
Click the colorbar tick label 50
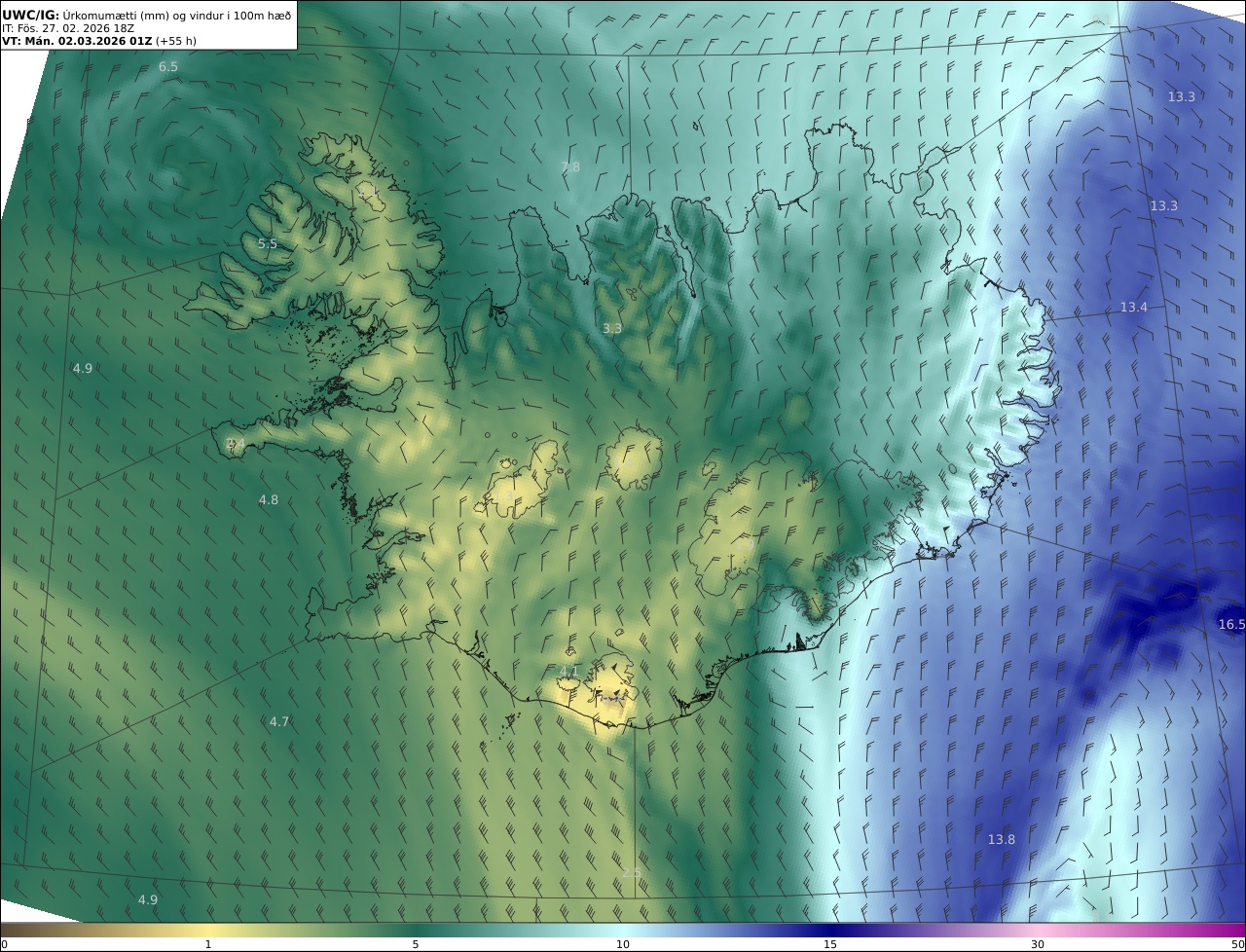coord(1238,944)
